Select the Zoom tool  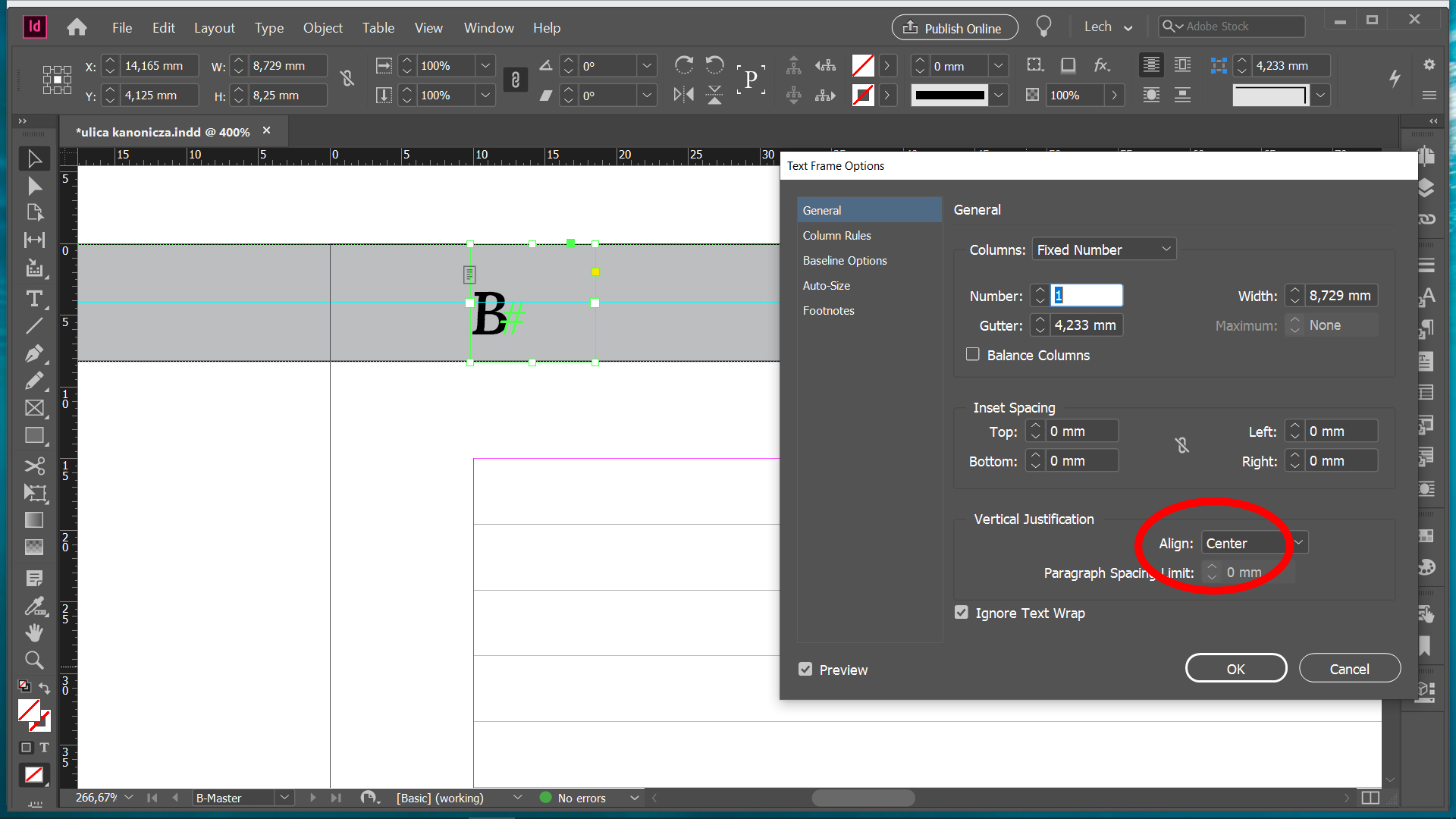tap(34, 660)
